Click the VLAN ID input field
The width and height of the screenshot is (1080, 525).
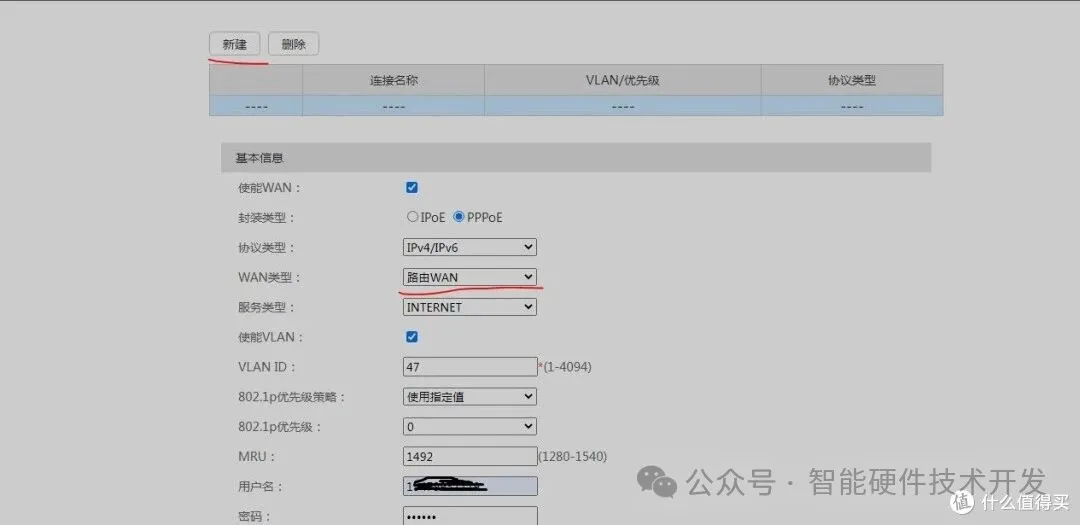(469, 367)
